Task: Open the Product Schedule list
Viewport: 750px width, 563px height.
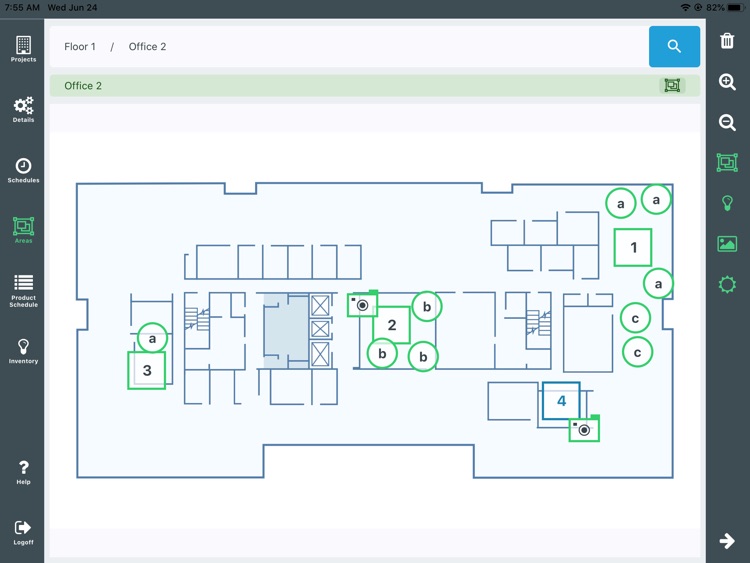Action: [x=23, y=291]
